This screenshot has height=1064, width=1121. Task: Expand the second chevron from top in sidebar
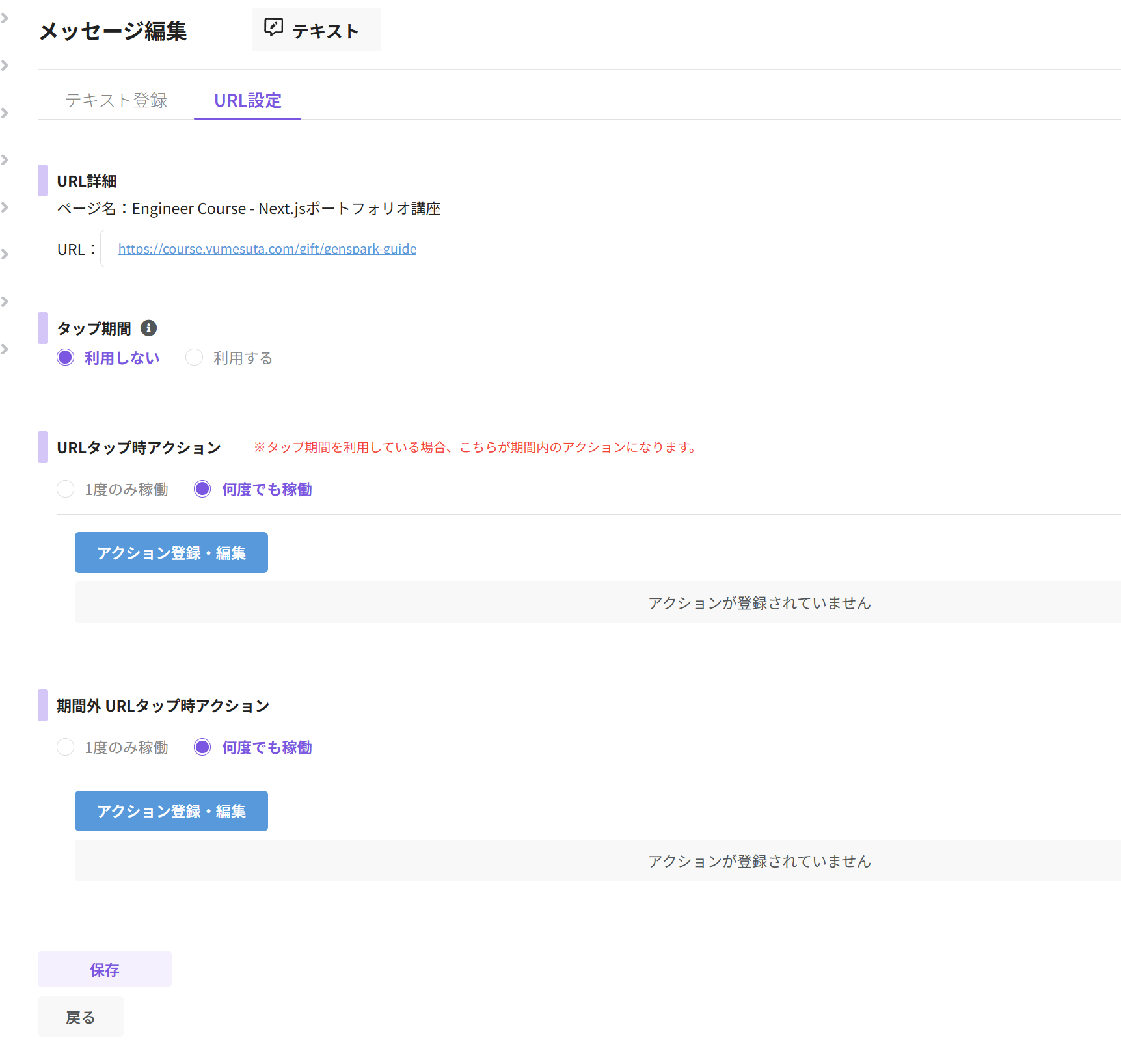click(5, 66)
